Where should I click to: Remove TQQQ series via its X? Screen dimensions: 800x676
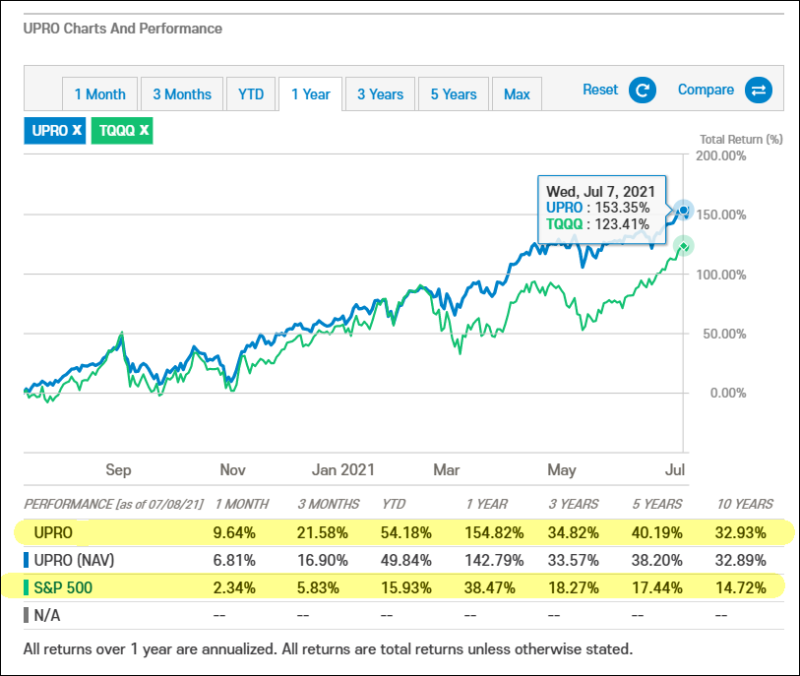point(144,130)
